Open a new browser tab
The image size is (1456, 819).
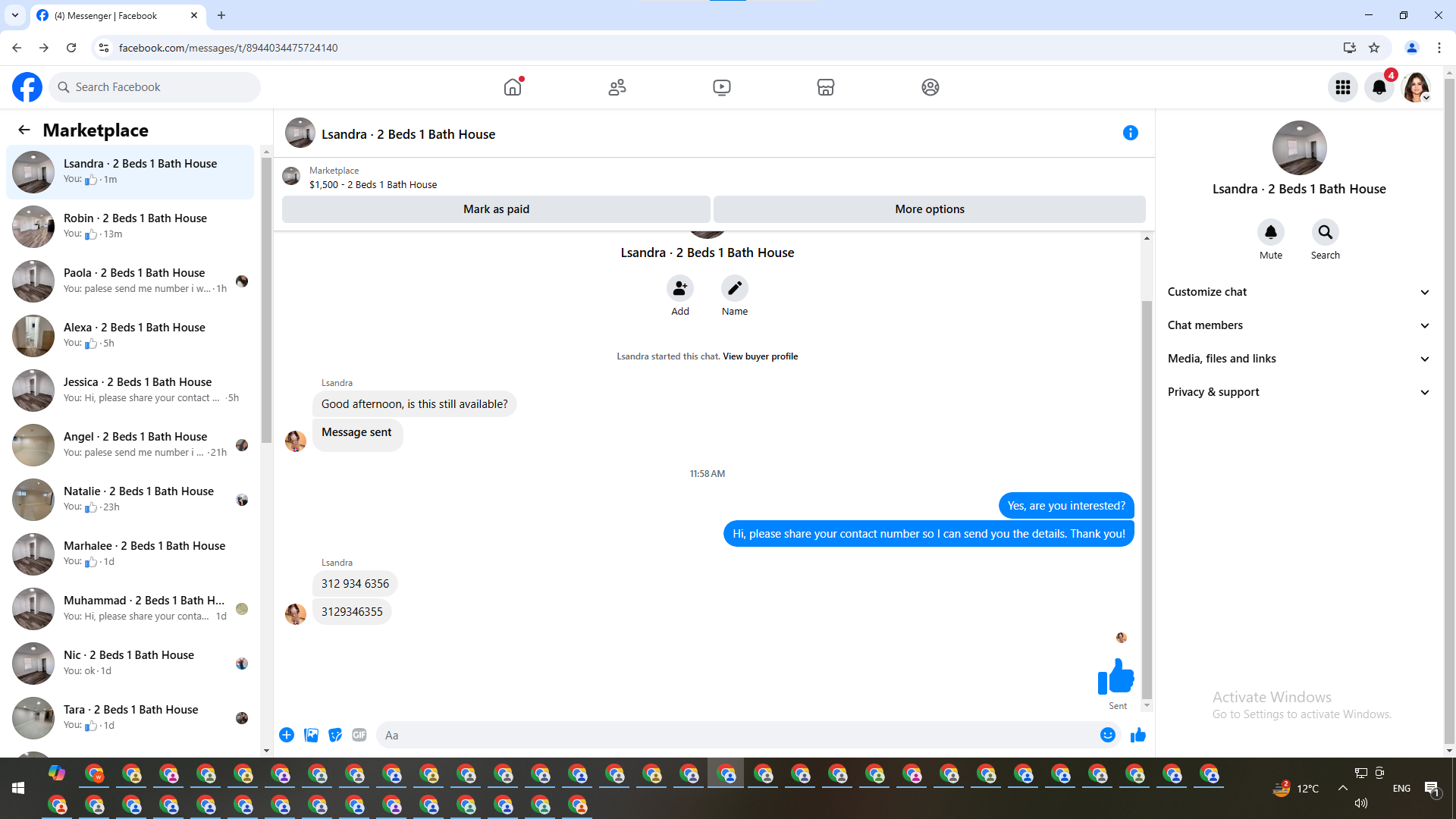(x=221, y=15)
